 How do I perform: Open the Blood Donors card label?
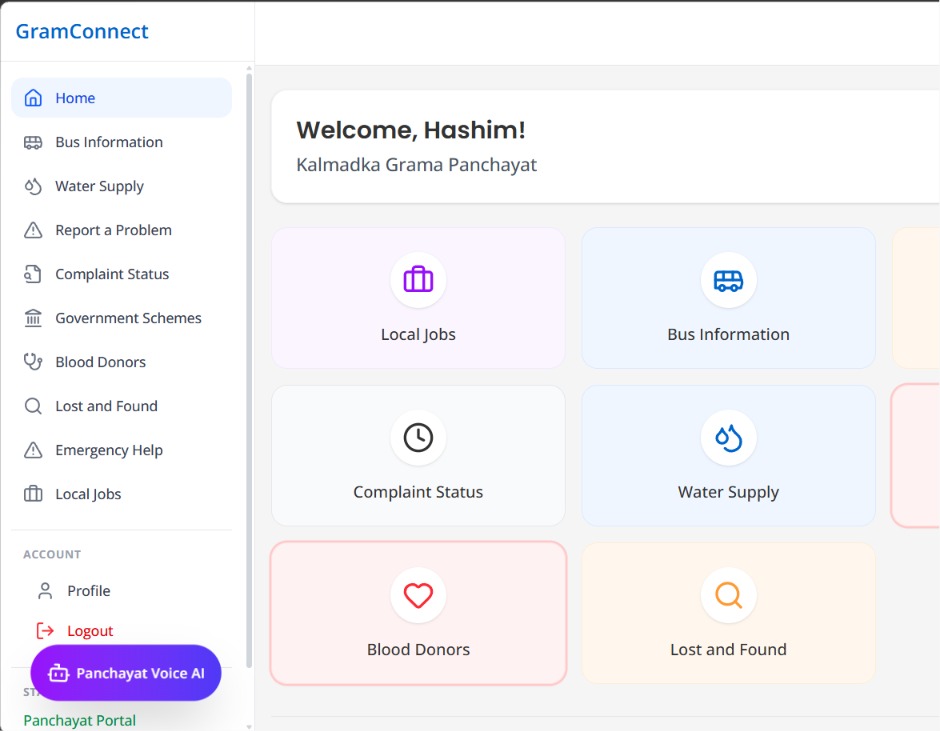[418, 649]
